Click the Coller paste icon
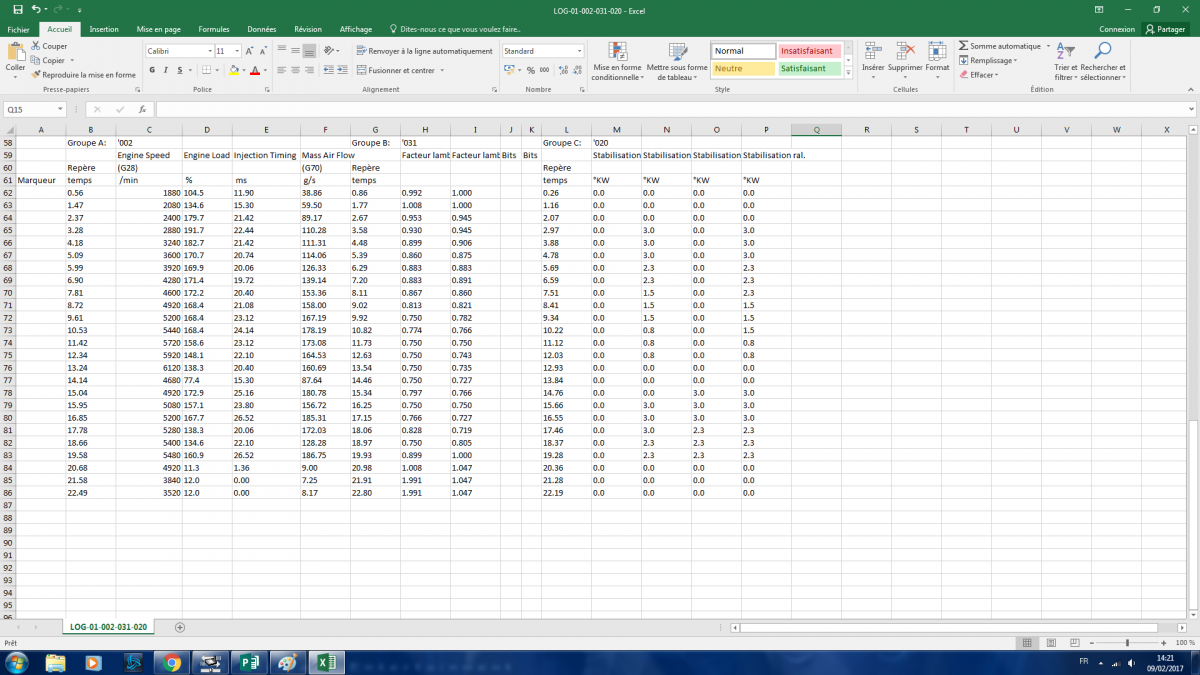 click(x=15, y=56)
